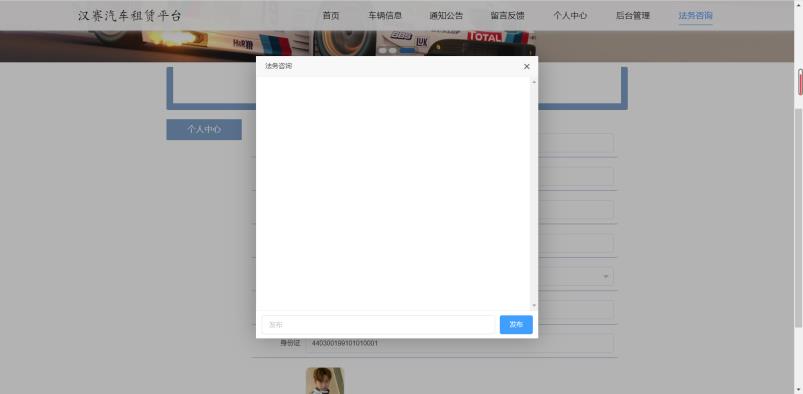Viewport: 803px width, 394px height.
Task: Click the 个人中心 sidebar button
Action: tap(204, 130)
